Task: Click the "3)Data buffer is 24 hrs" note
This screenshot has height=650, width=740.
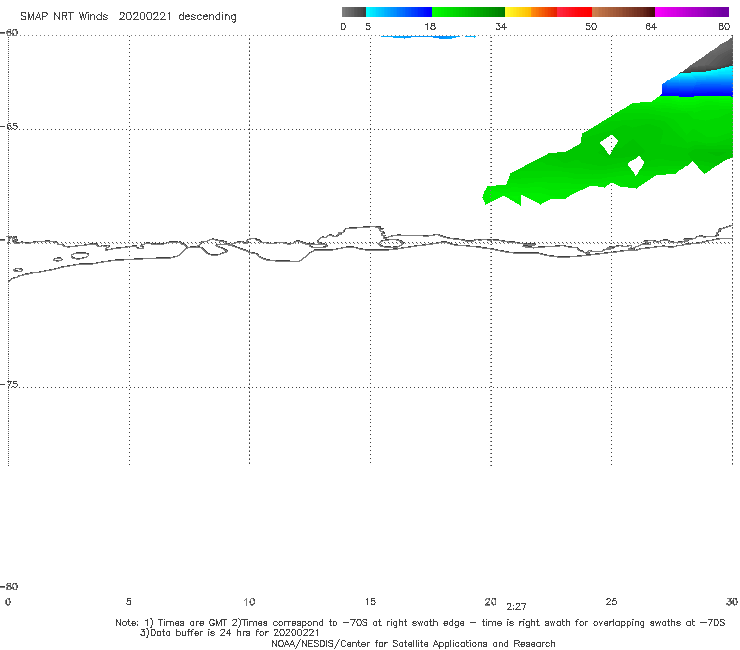Action: [x=229, y=633]
